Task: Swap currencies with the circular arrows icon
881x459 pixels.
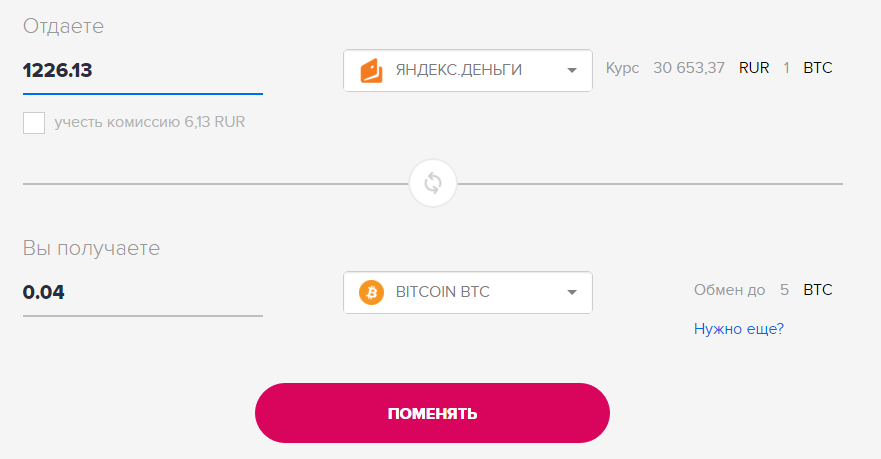Action: point(433,183)
